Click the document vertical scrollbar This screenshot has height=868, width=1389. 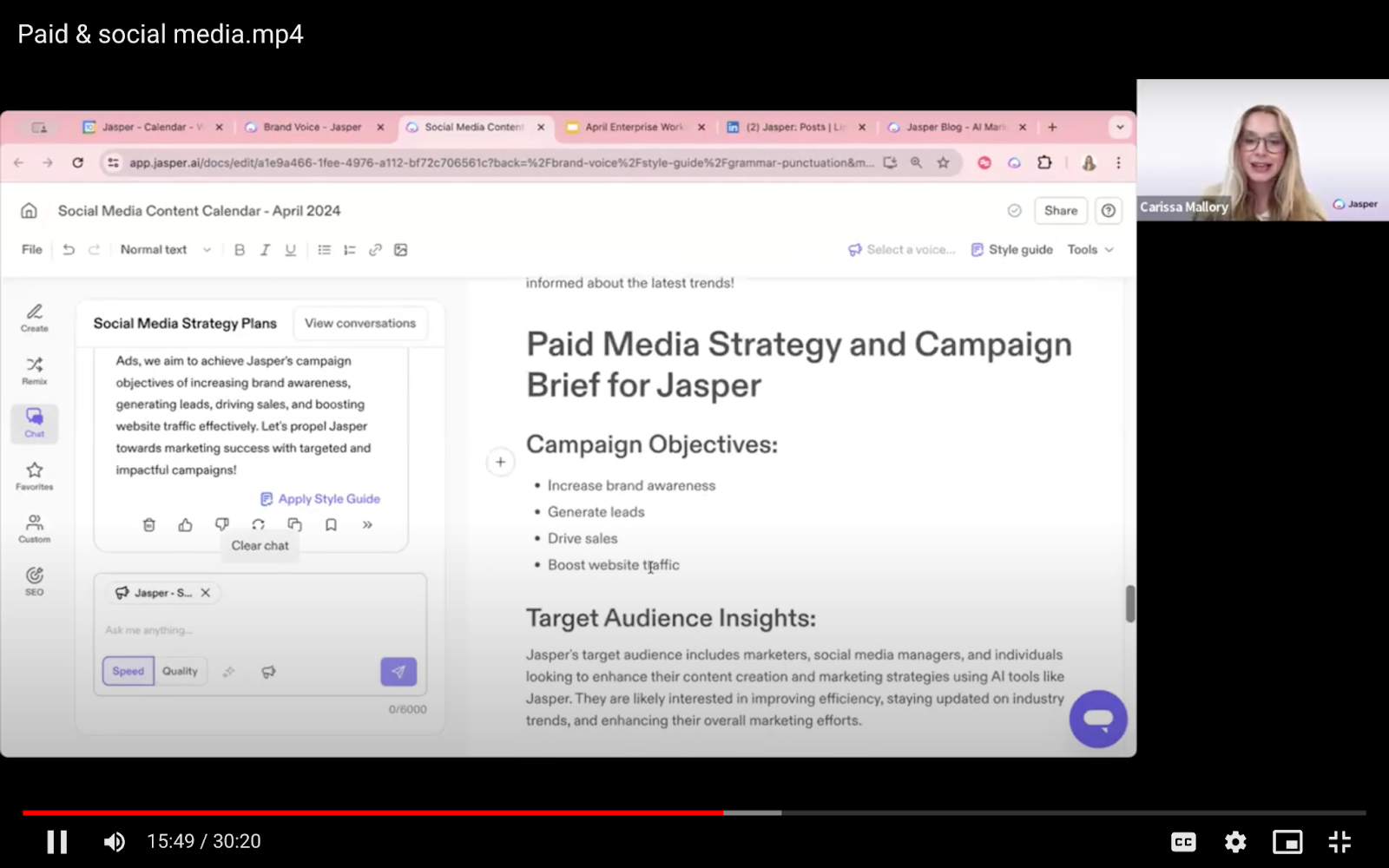(1130, 604)
